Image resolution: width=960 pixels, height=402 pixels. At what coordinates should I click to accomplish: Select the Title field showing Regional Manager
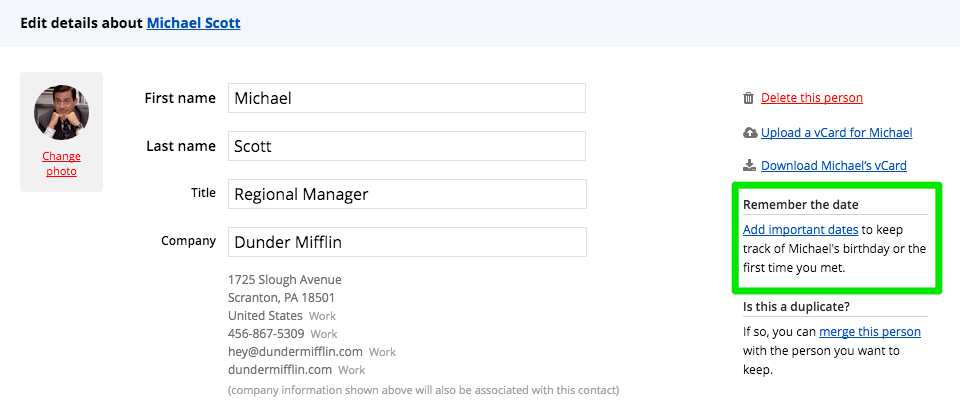(x=406, y=194)
